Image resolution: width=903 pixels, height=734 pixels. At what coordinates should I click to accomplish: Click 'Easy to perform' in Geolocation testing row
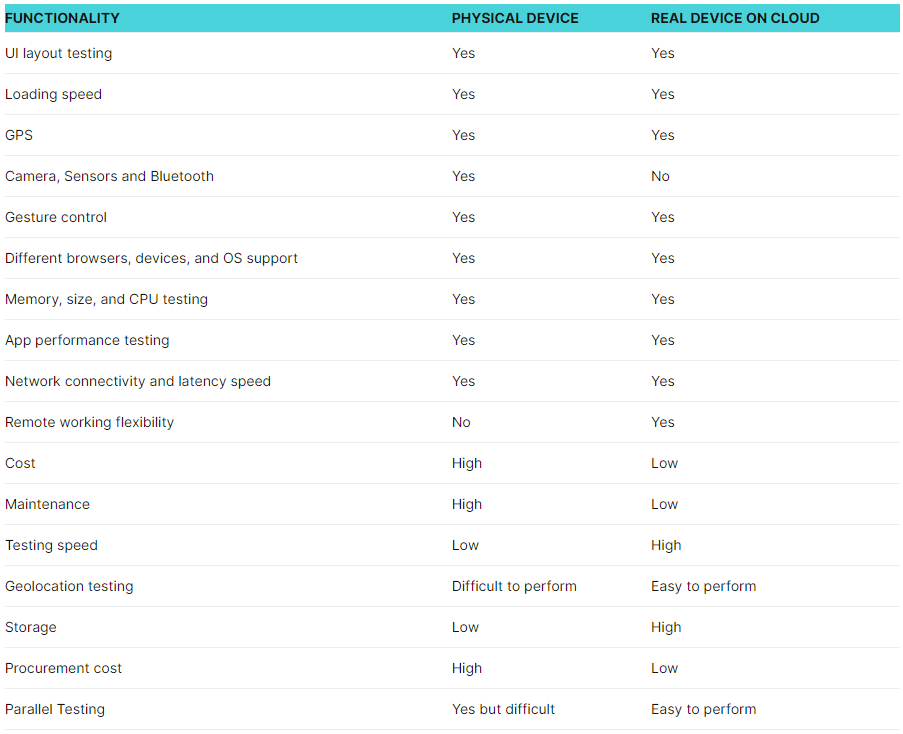coord(703,586)
